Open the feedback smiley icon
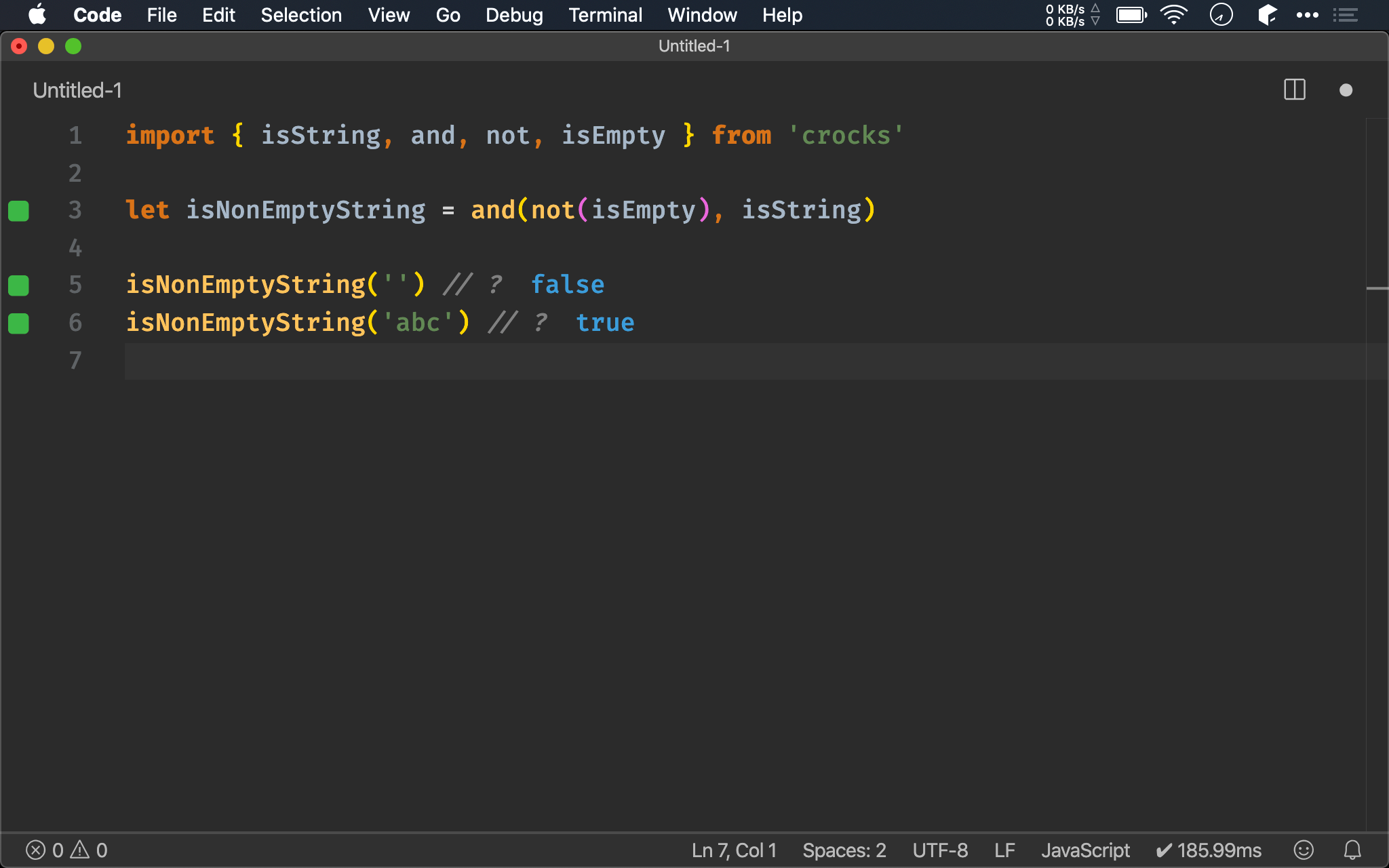 [x=1304, y=850]
